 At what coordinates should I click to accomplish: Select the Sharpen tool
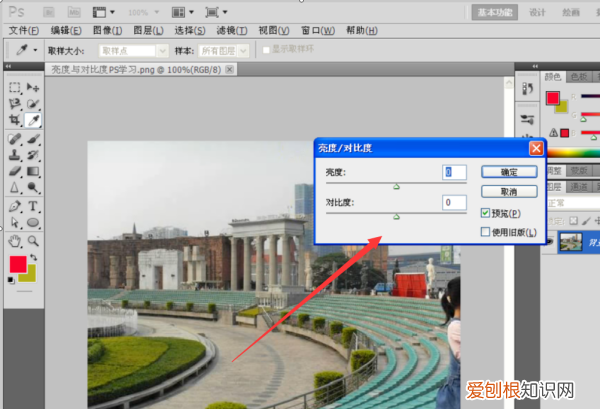(x=15, y=187)
